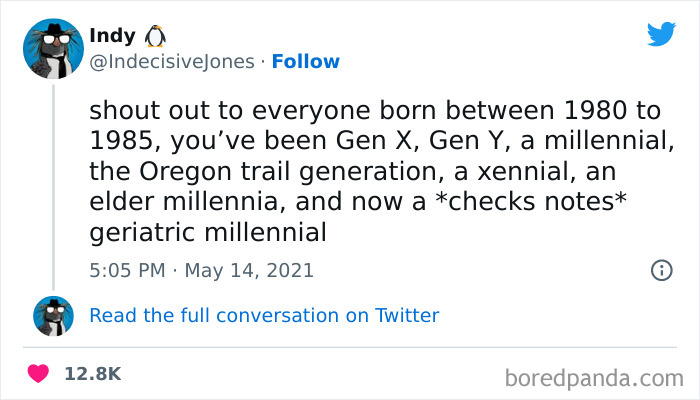Click the Twitter bird logo
Viewport: 700px width, 400px height.
tap(661, 35)
